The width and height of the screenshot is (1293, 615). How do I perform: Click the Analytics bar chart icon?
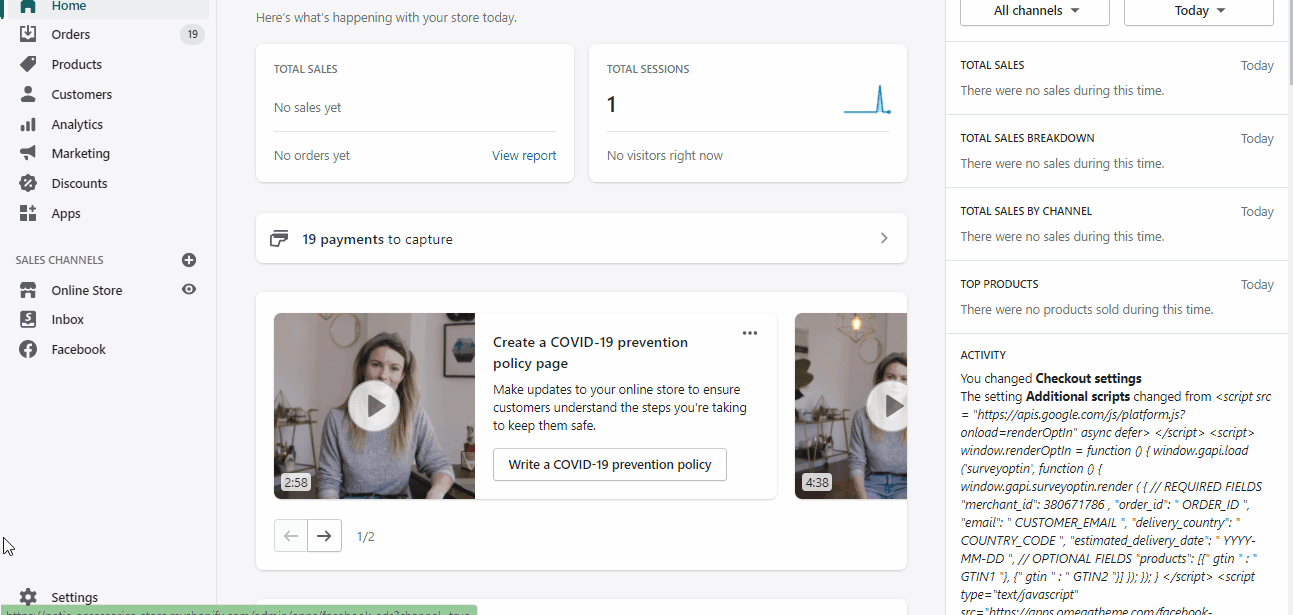[x=28, y=124]
